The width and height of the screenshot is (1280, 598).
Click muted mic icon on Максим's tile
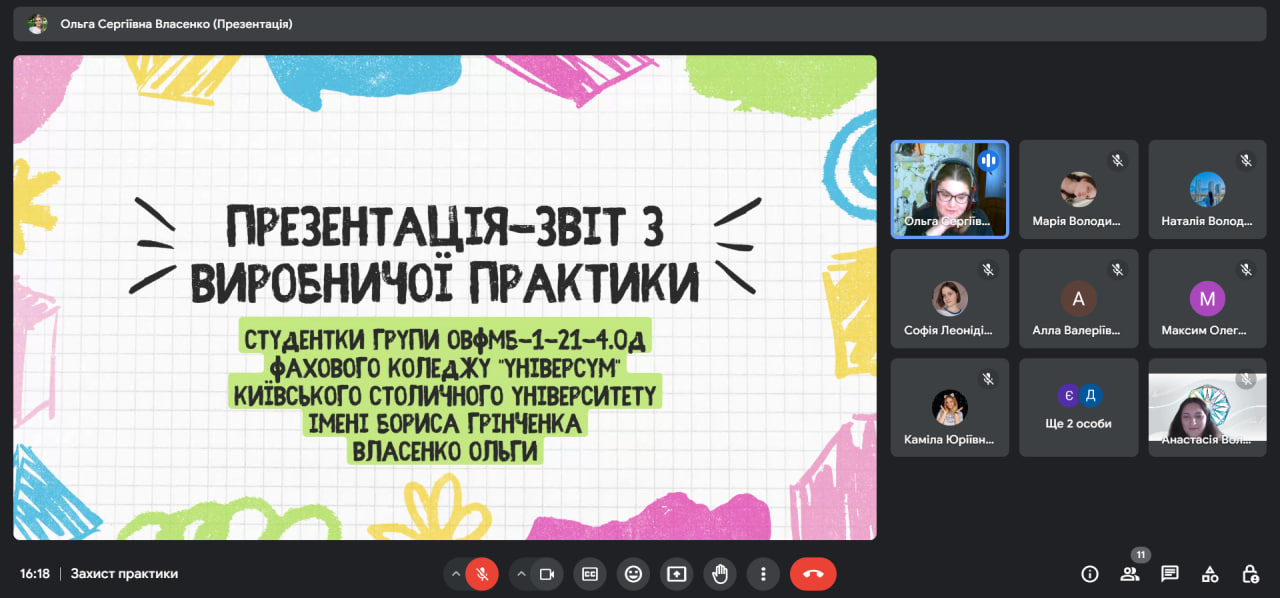point(1246,269)
